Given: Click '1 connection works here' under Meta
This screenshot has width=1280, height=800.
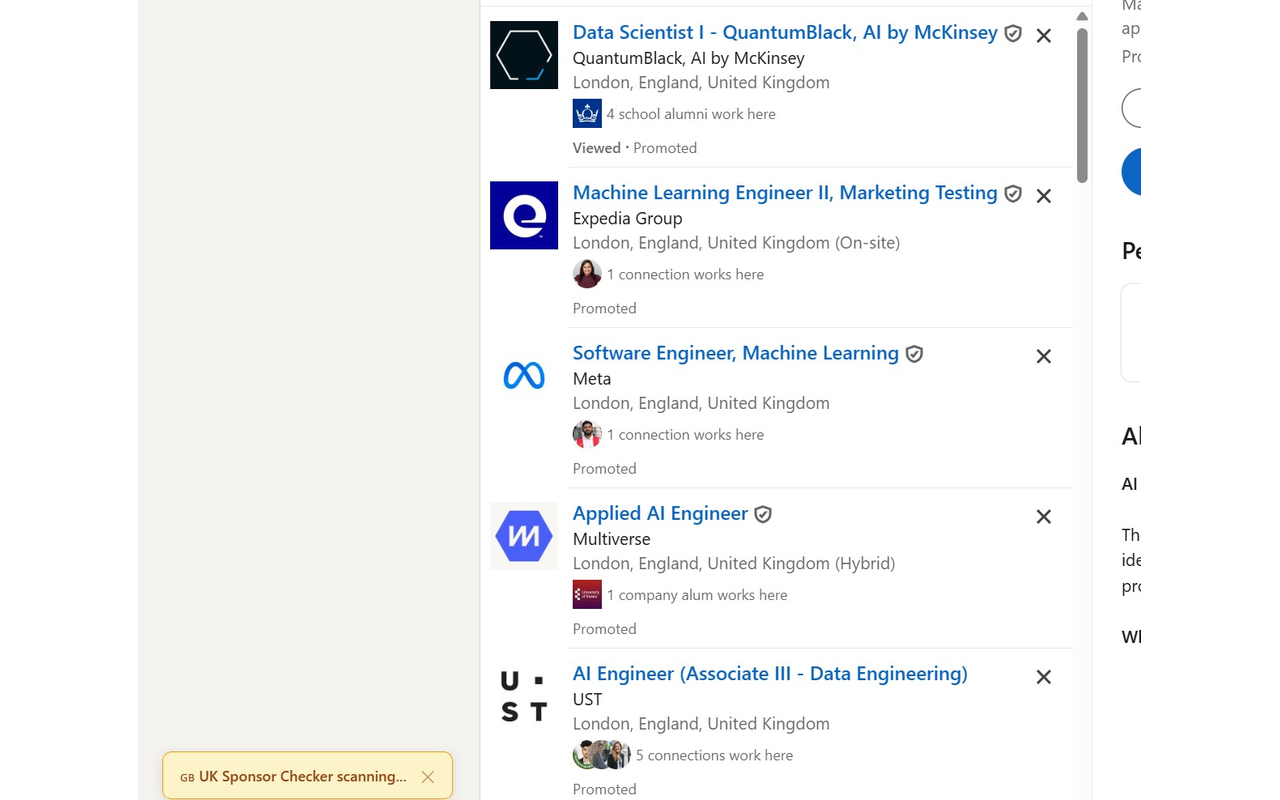Looking at the screenshot, I should 685,434.
